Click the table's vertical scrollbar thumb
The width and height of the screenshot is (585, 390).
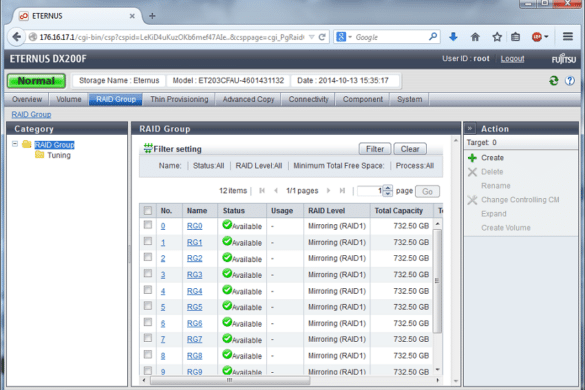tap(437, 281)
